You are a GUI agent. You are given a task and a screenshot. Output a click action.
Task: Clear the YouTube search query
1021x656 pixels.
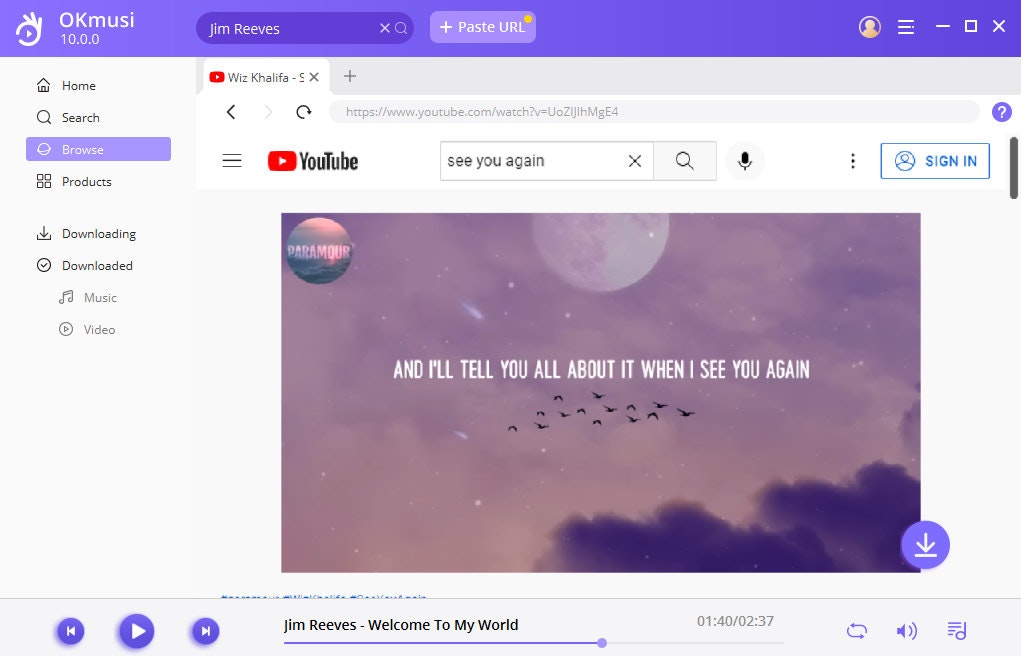click(635, 160)
